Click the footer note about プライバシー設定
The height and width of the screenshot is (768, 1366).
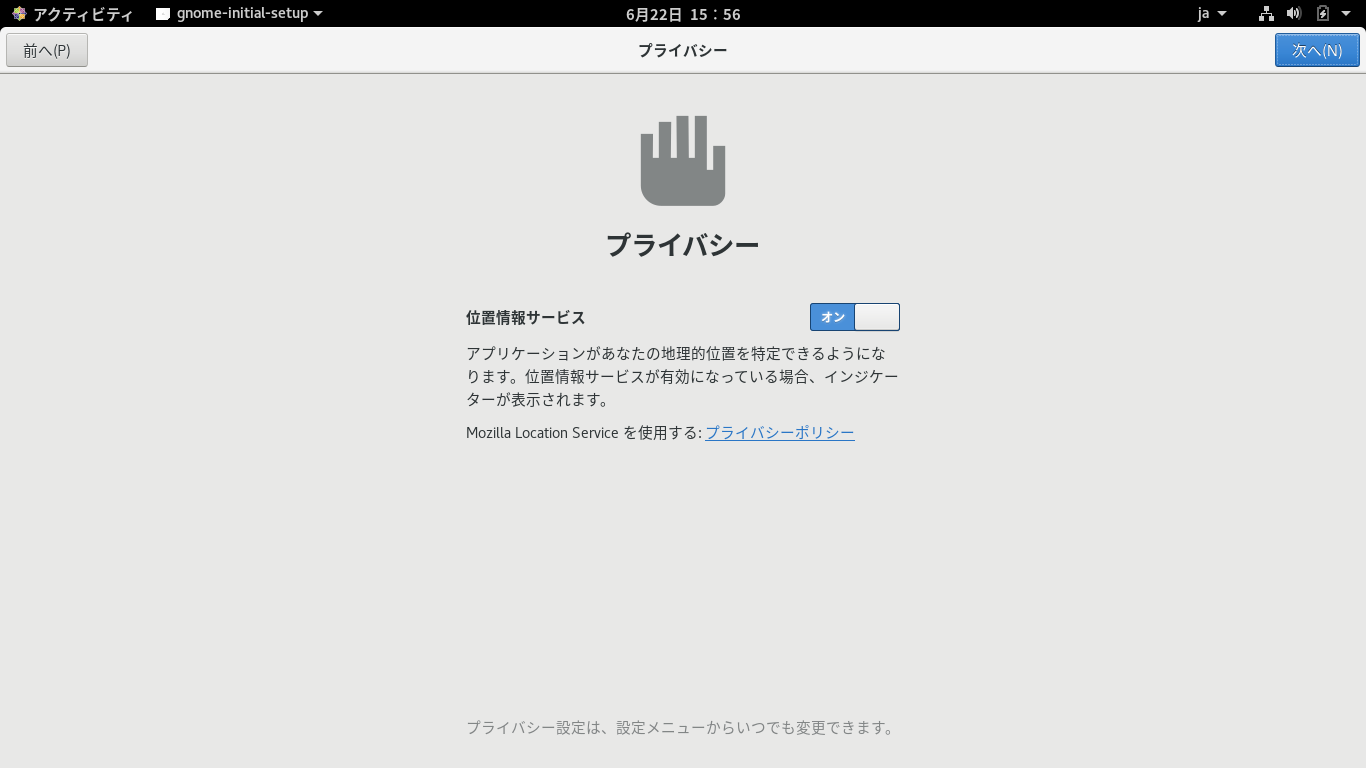pyautogui.click(x=682, y=728)
